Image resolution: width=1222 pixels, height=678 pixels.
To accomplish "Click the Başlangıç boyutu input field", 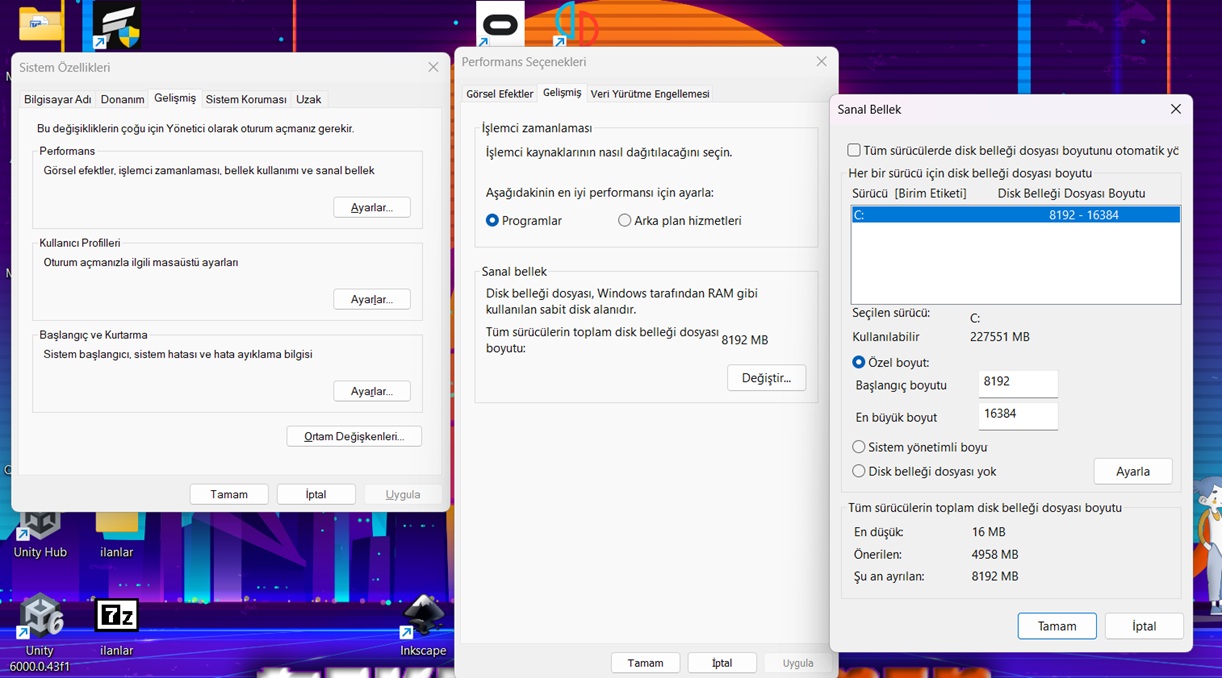I will 1017,382.
